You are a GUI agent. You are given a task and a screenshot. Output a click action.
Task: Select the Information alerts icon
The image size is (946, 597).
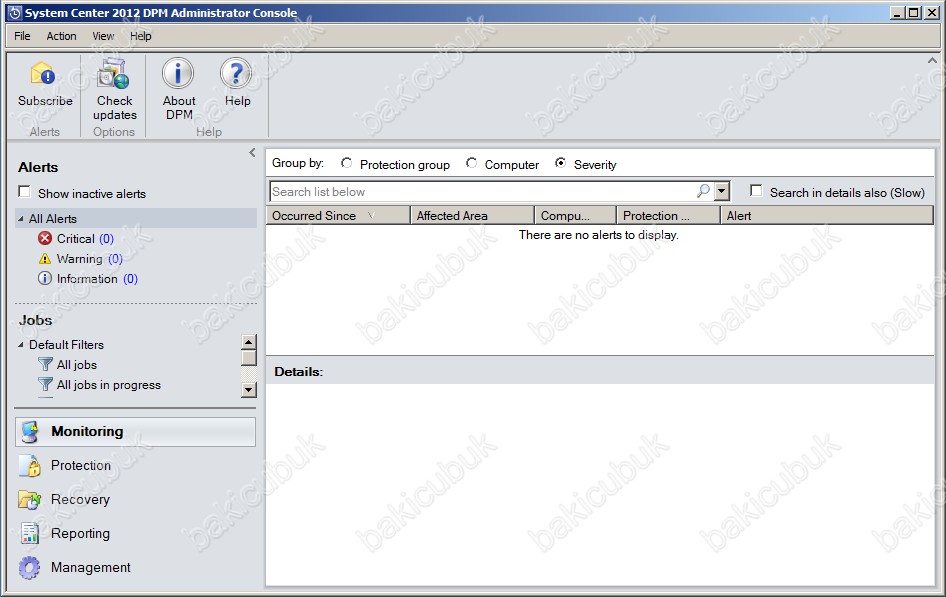45,279
